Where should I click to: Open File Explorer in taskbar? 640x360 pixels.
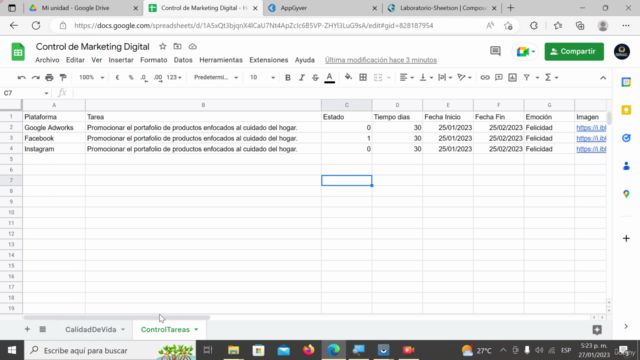233,350
